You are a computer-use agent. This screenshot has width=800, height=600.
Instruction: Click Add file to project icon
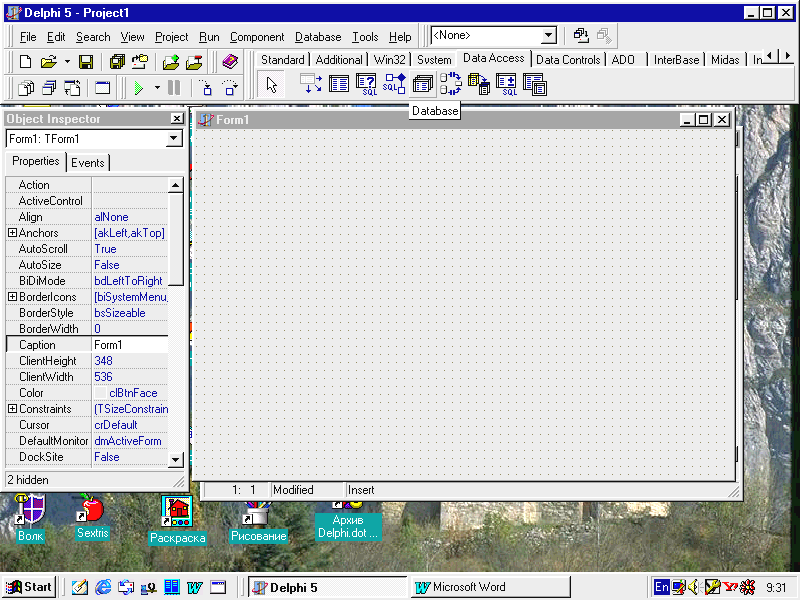171,62
